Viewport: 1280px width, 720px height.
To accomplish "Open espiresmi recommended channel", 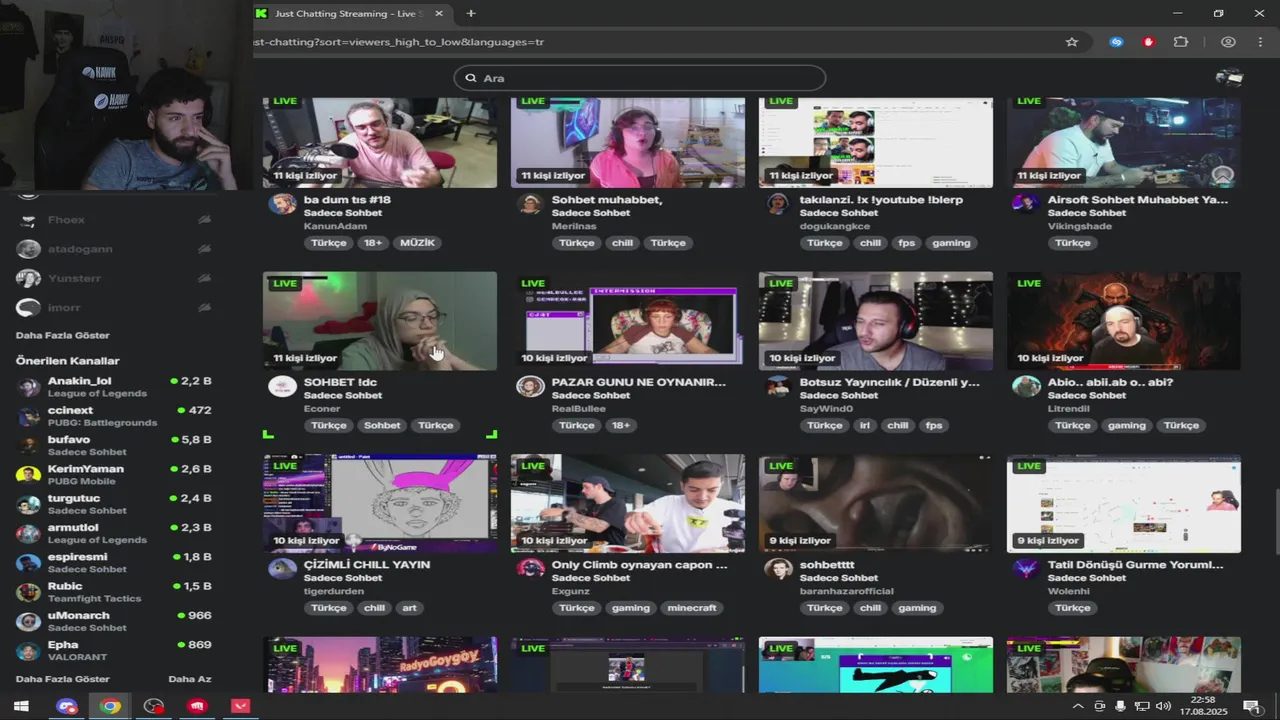I will (114, 563).
